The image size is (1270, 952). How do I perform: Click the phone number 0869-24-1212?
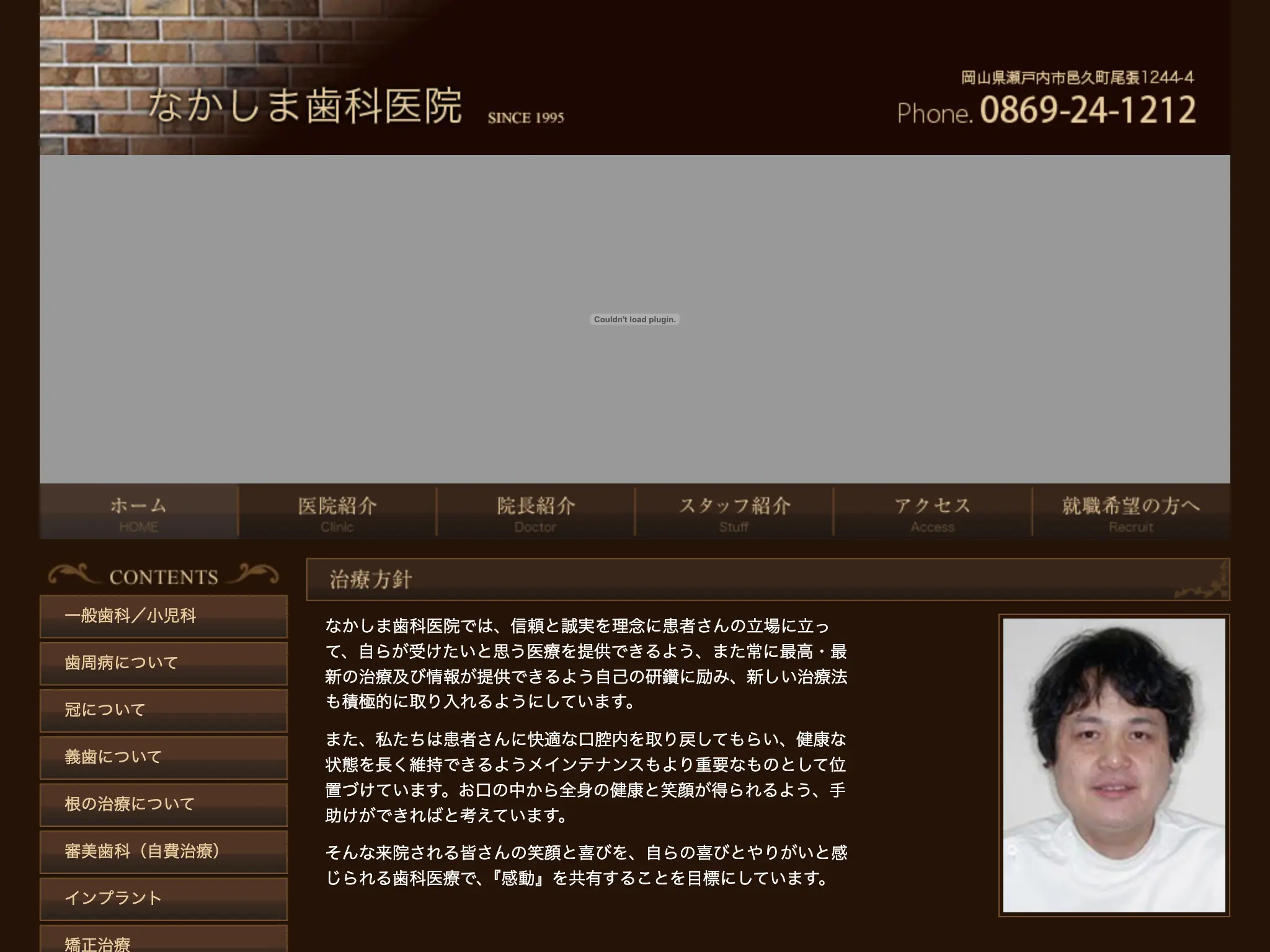click(1088, 110)
